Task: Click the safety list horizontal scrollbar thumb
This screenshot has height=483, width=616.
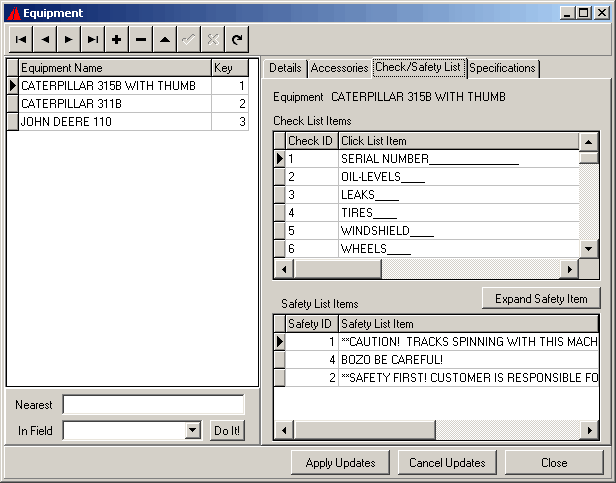Action: click(x=365, y=430)
